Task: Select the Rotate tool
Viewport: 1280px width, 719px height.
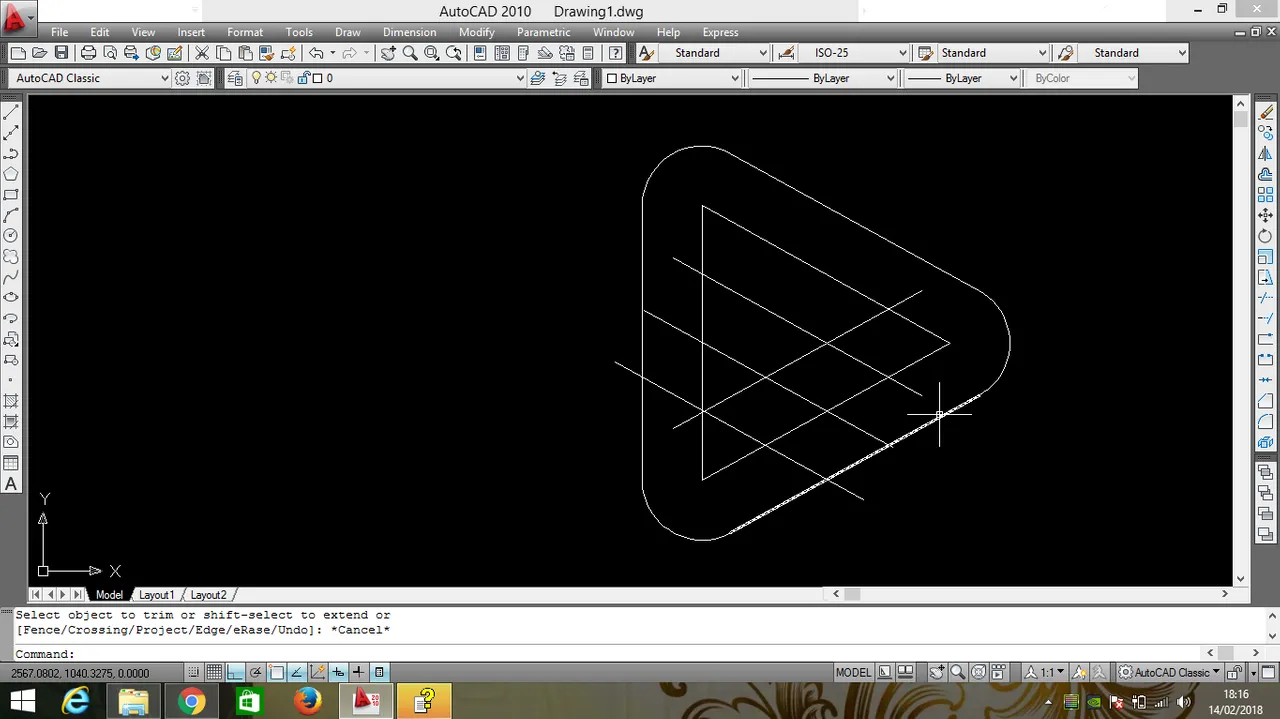Action: click(x=1266, y=236)
